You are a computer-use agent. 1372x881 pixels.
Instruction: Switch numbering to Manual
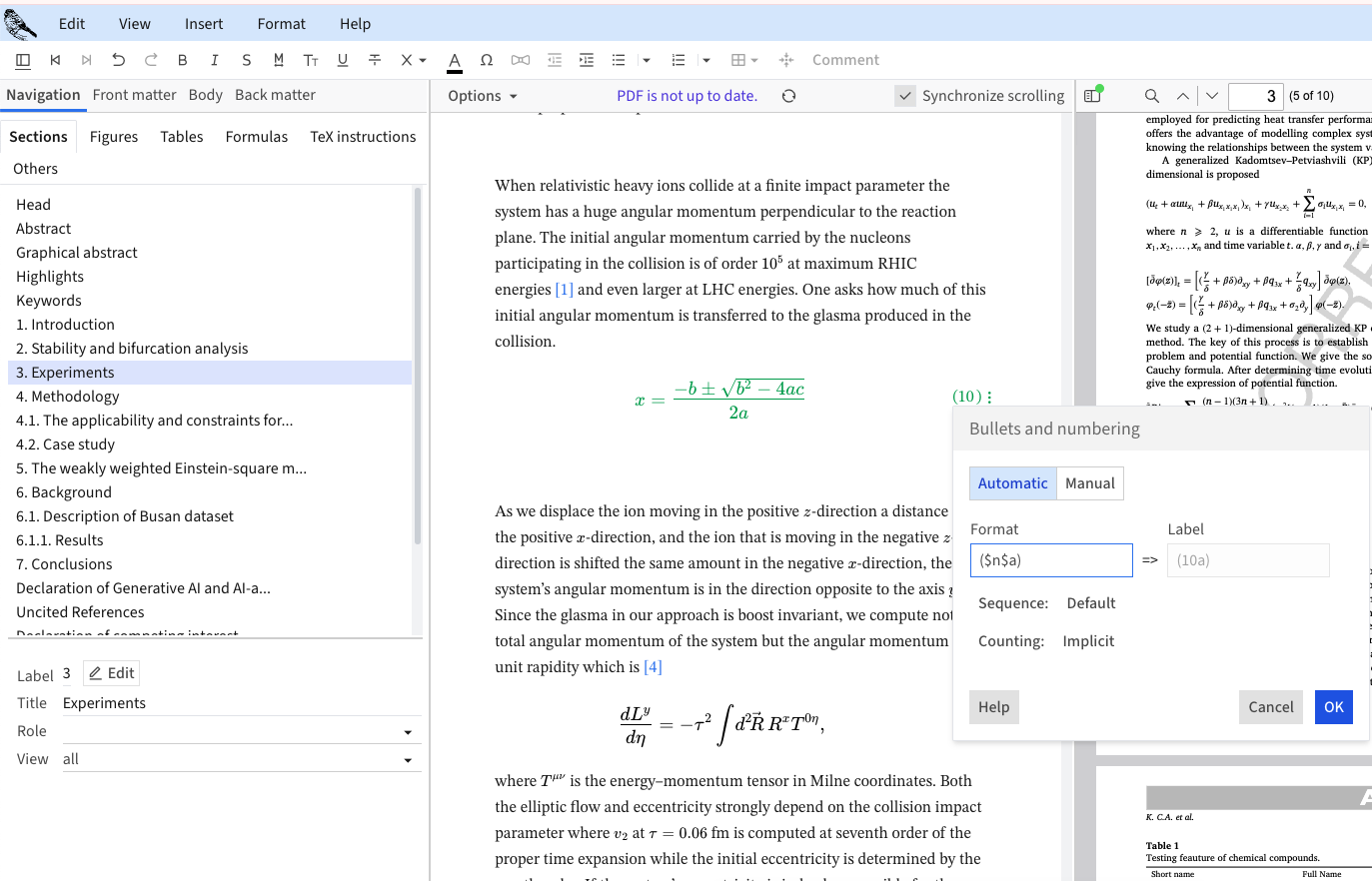coord(1089,483)
